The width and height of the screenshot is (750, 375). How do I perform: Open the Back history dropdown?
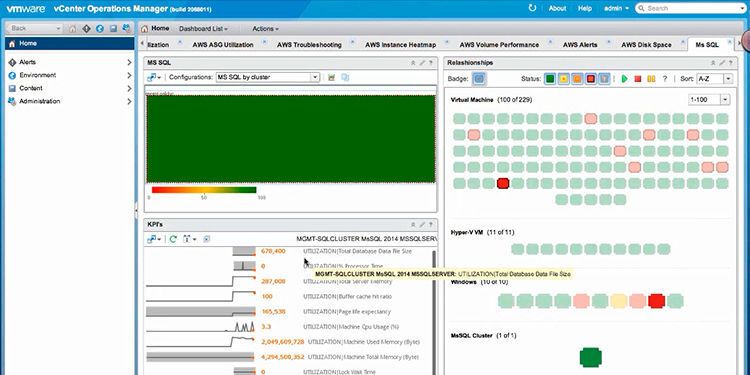[58, 29]
